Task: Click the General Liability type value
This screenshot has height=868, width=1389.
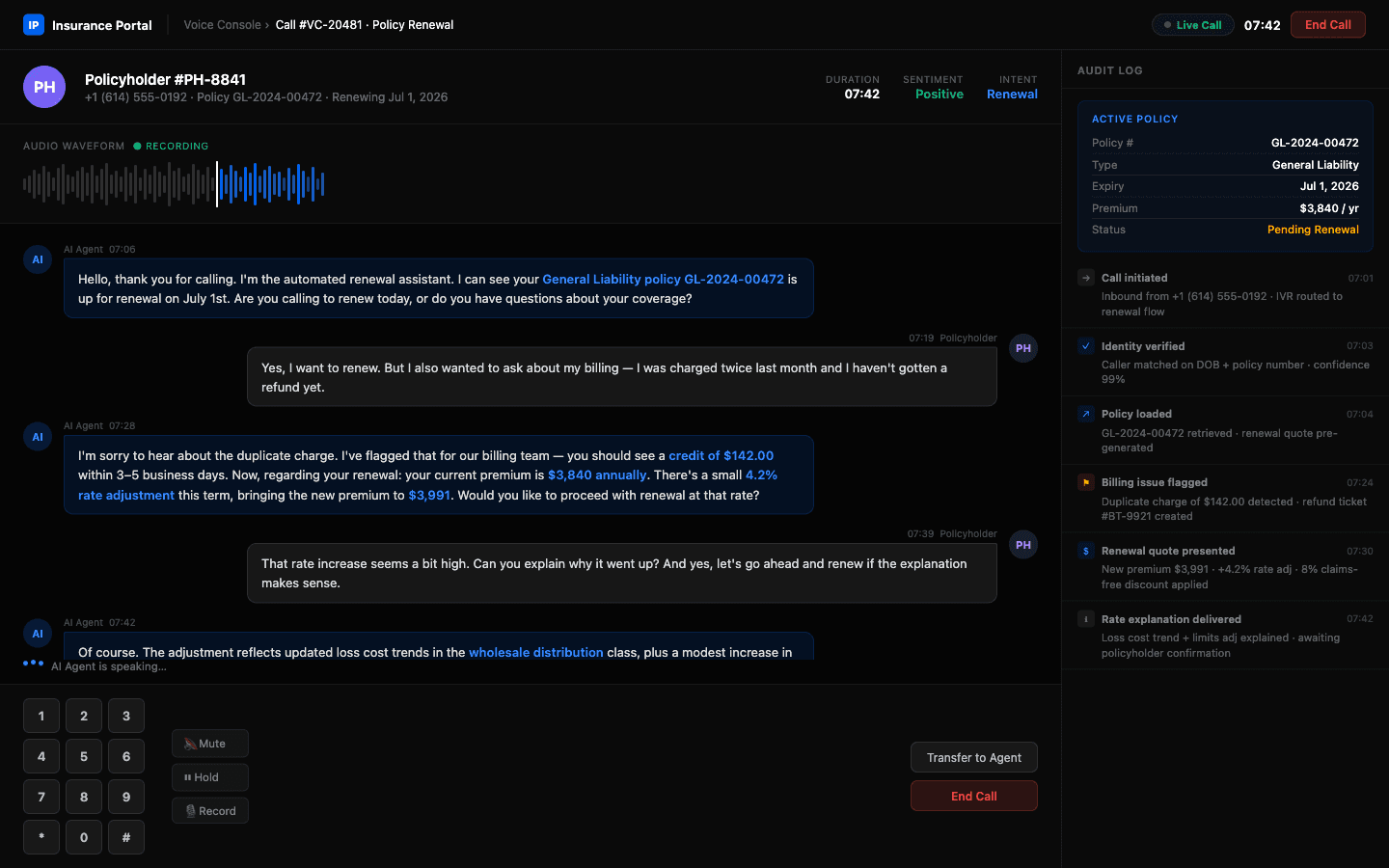Action: tap(1315, 165)
